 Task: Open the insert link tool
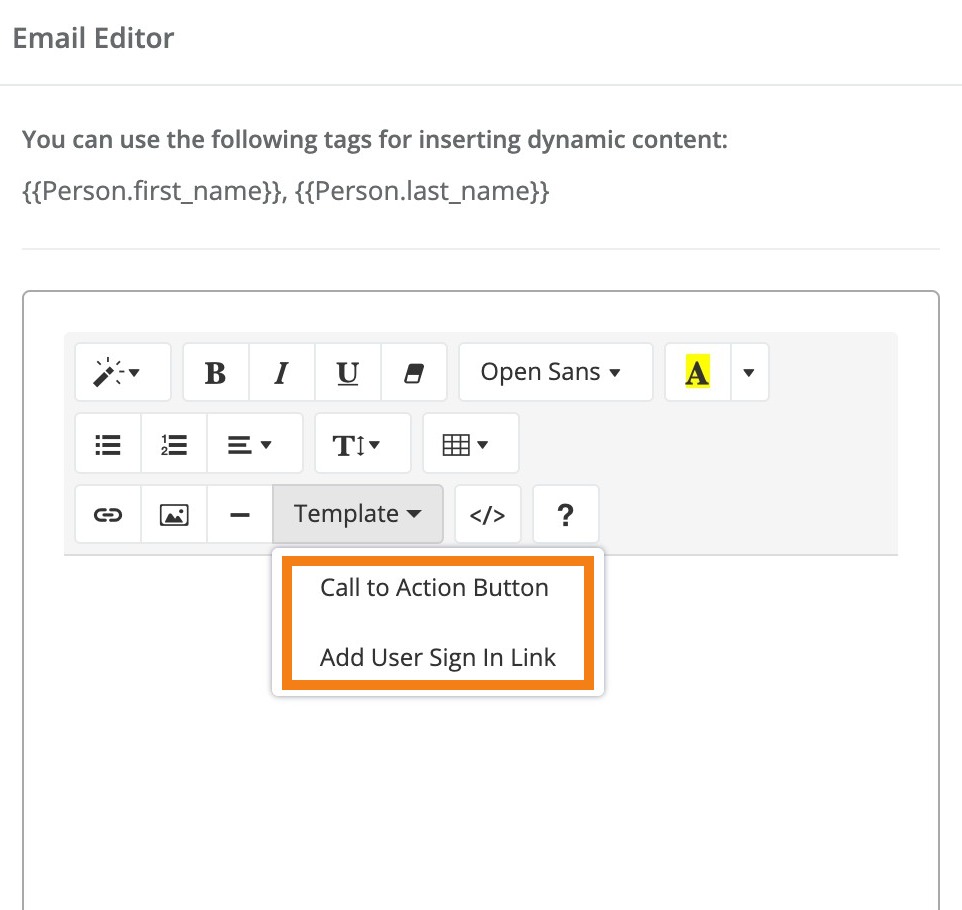[x=107, y=514]
